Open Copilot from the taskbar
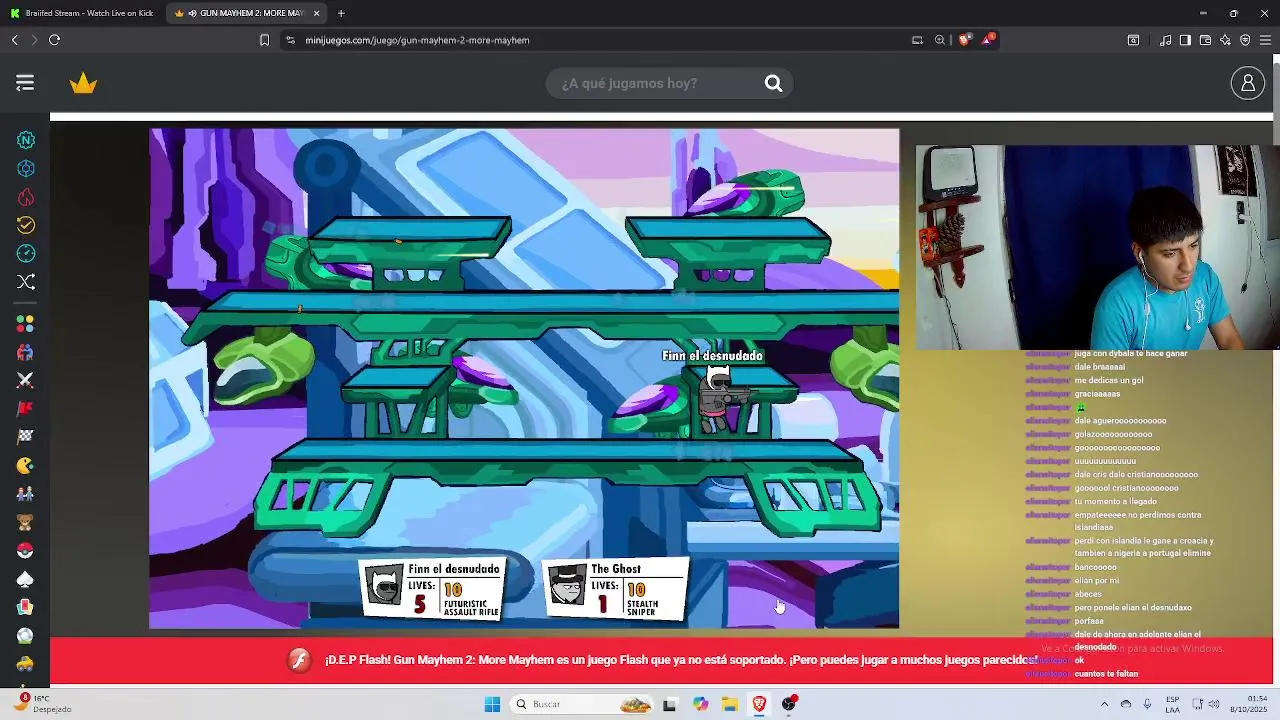 (x=700, y=704)
